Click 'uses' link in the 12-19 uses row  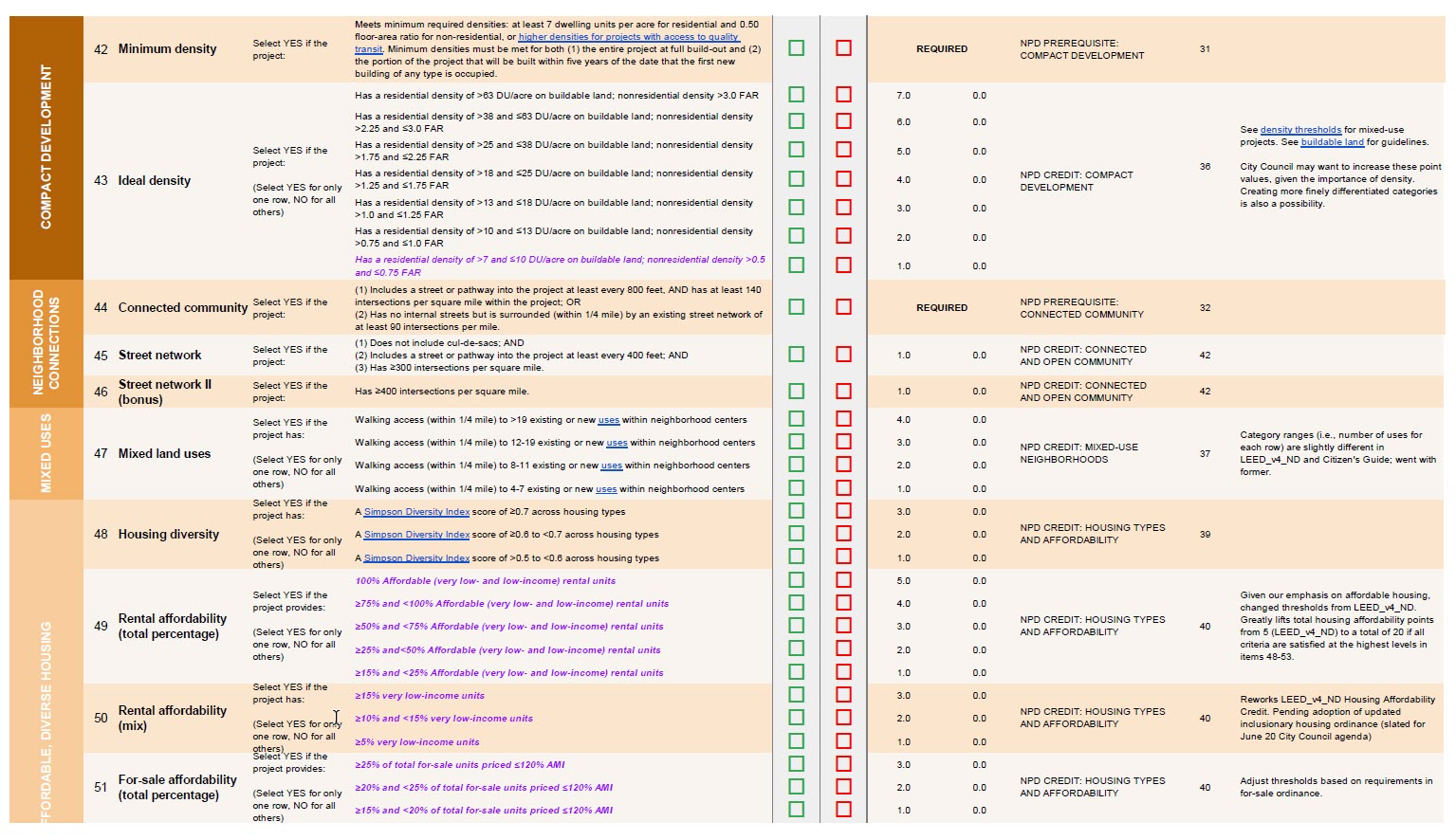tap(617, 443)
